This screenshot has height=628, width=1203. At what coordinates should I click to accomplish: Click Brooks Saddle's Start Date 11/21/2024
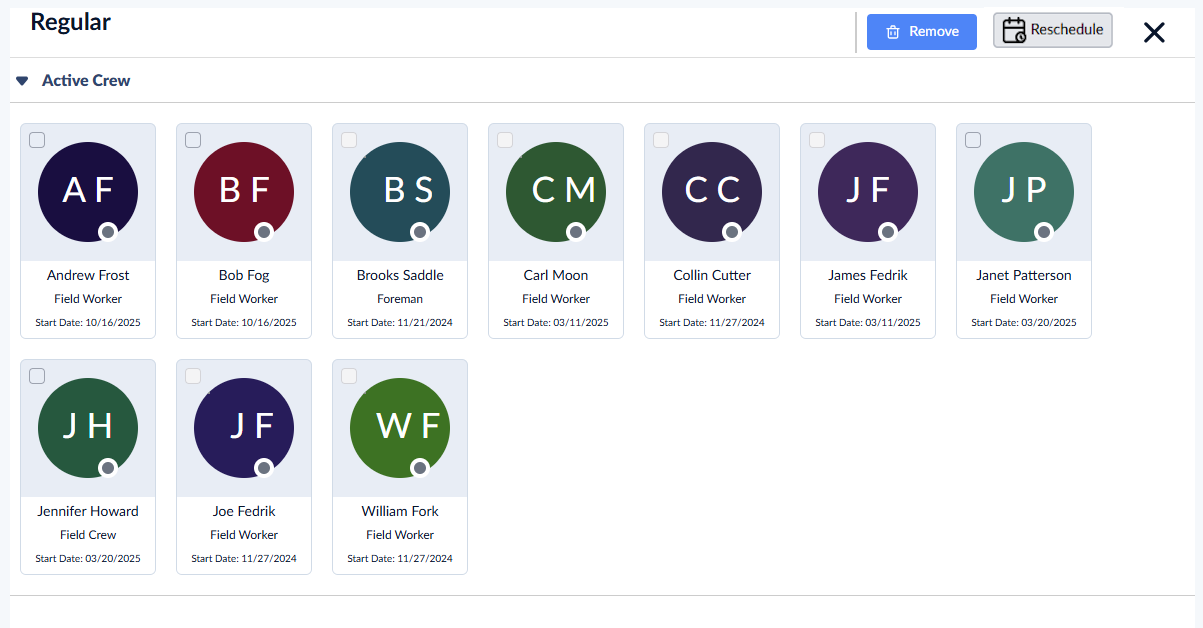pos(400,323)
